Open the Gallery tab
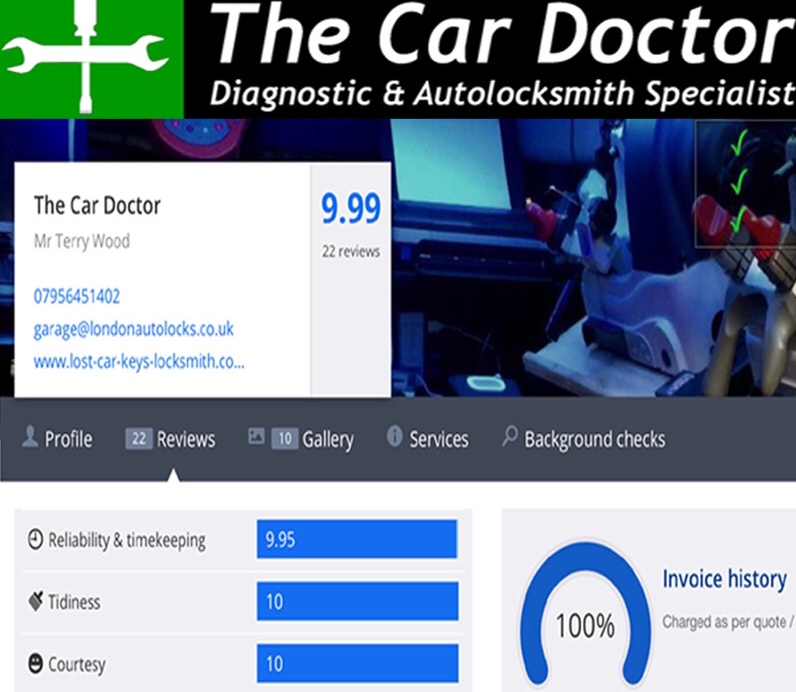 (x=301, y=439)
